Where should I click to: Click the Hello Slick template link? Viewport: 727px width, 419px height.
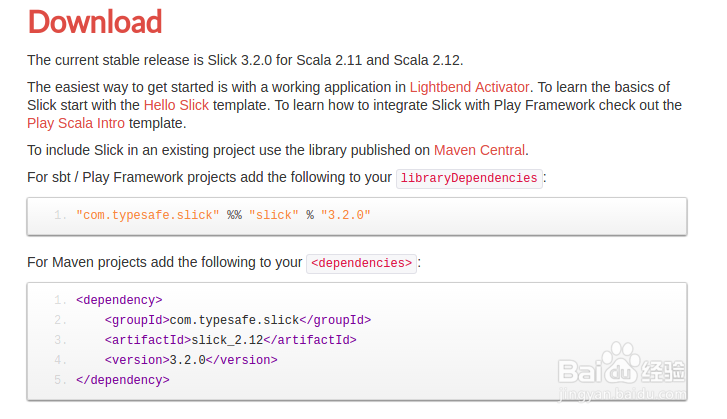(x=176, y=105)
